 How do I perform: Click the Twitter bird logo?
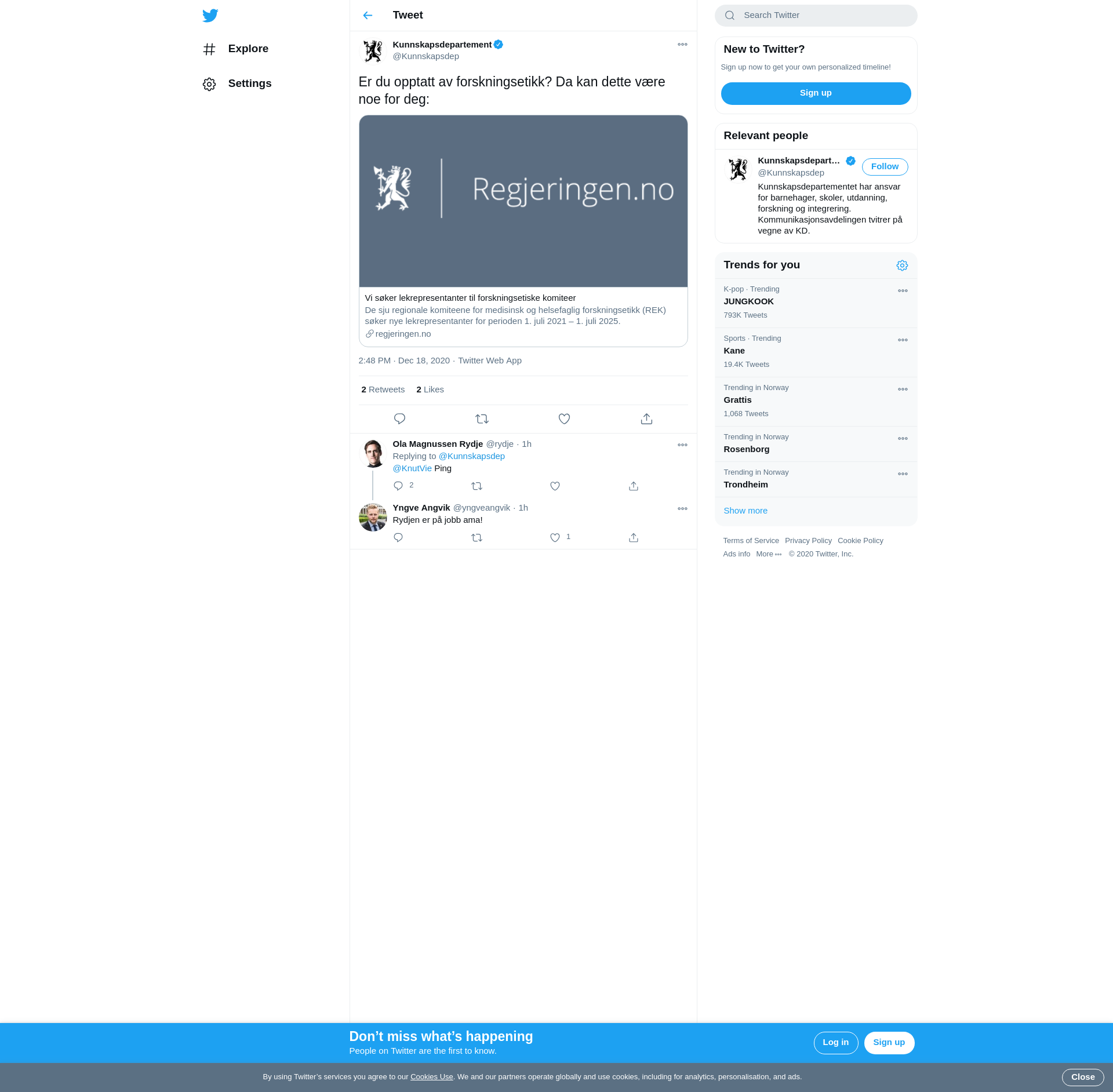[x=210, y=16]
